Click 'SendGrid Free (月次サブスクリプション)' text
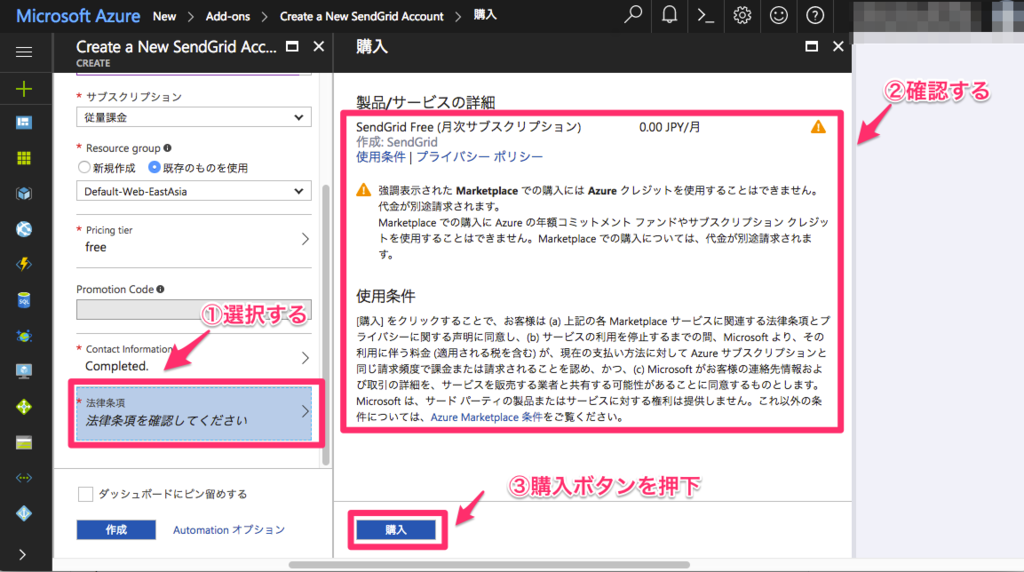Screen dimensions: 1024x572 468,127
